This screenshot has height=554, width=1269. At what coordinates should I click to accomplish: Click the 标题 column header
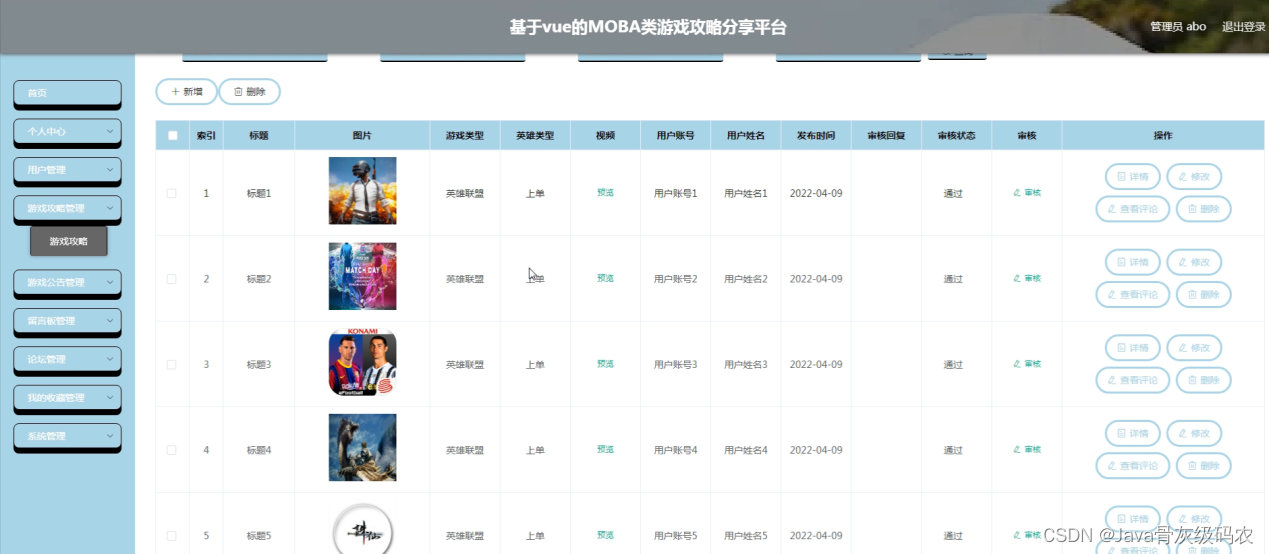coord(259,135)
